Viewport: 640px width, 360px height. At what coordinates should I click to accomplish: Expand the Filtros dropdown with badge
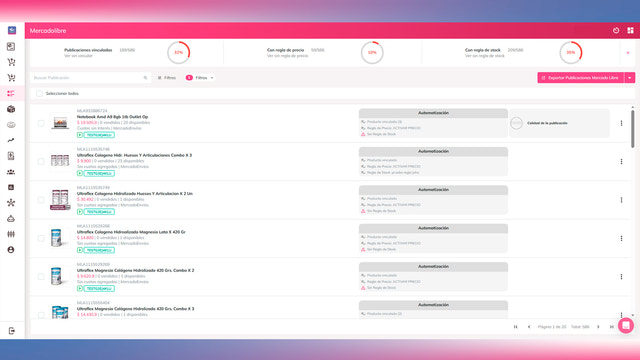click(x=200, y=78)
